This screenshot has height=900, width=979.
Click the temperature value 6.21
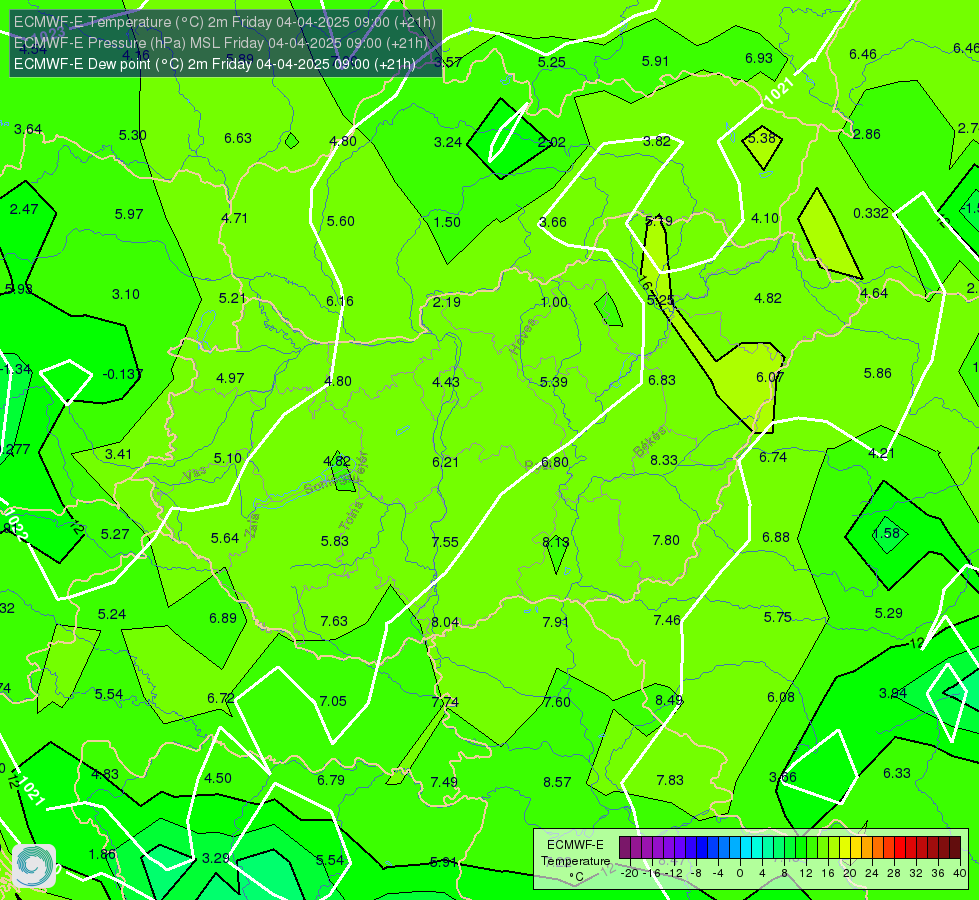tap(445, 462)
